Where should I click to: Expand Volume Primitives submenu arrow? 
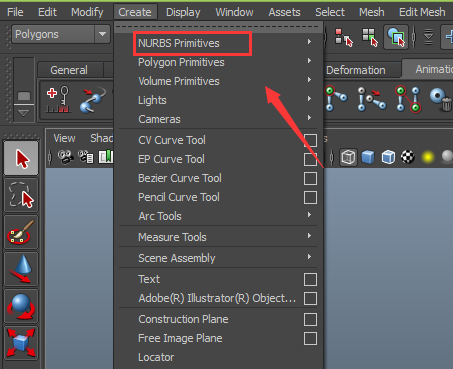click(x=309, y=80)
